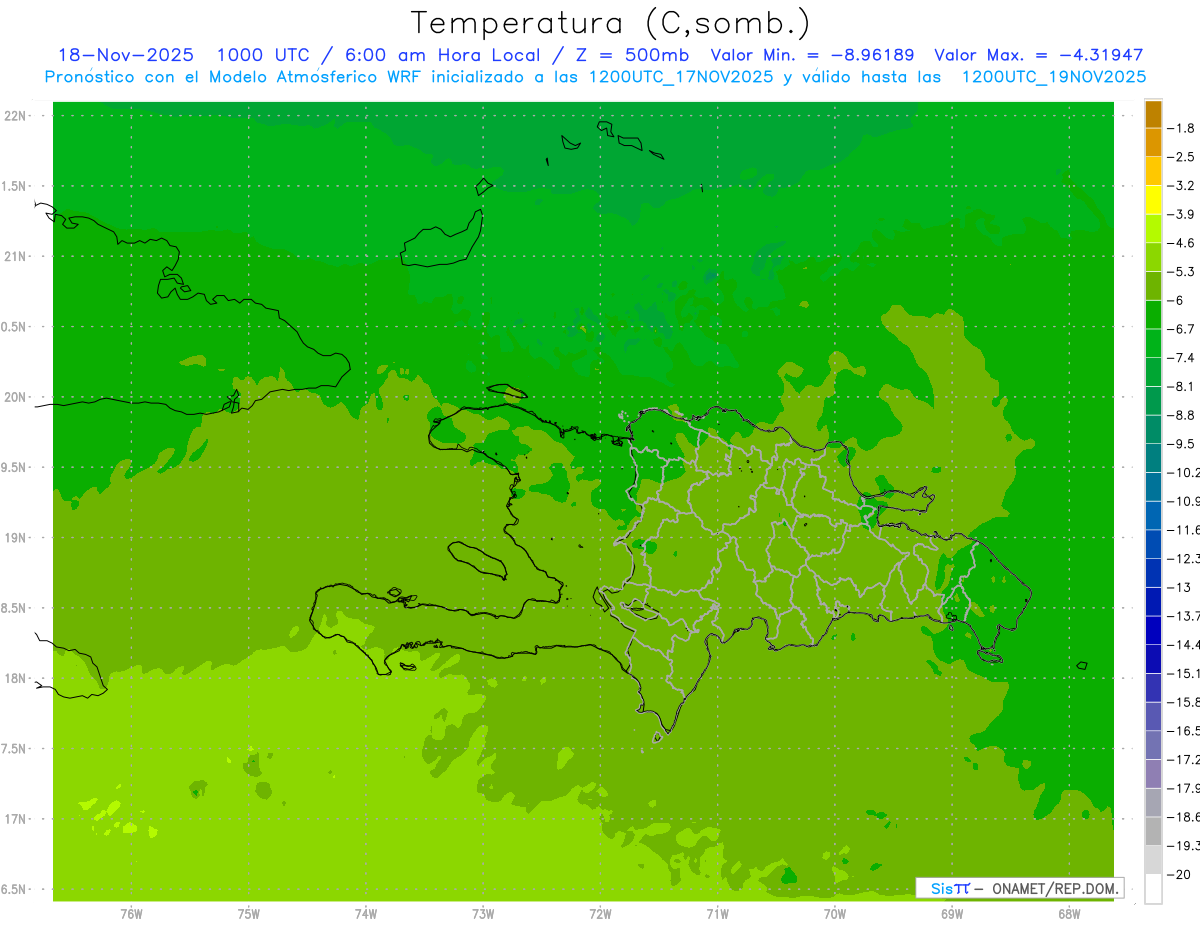
Task: Select the '75W' longitude label
Action: [248, 914]
